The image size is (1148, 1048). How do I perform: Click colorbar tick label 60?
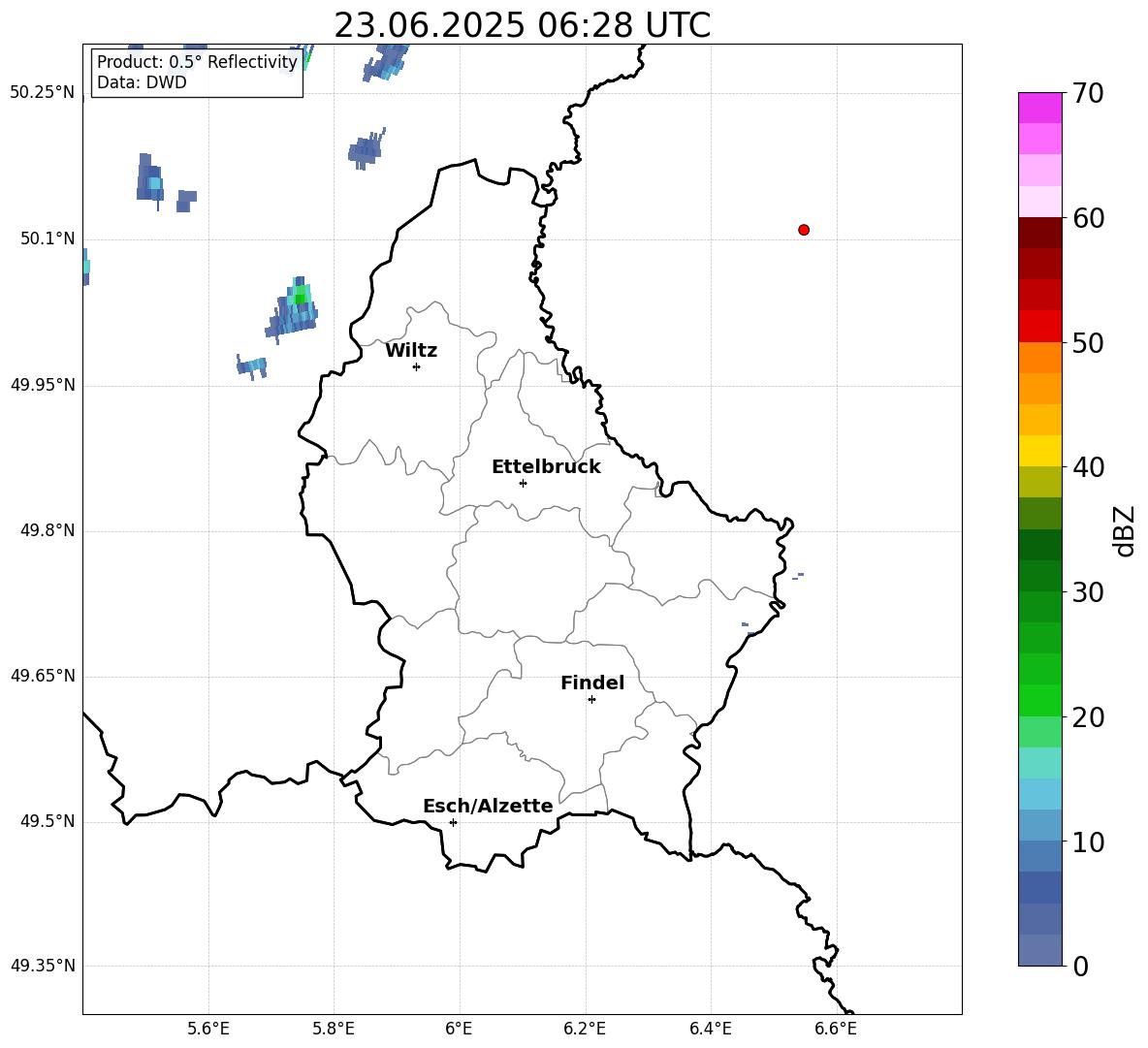click(1088, 218)
